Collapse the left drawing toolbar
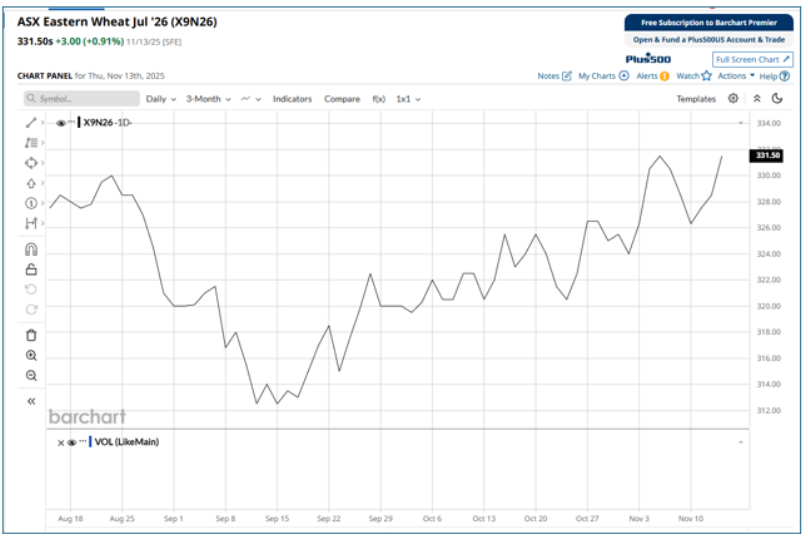This screenshot has width=808, height=540. click(x=31, y=401)
